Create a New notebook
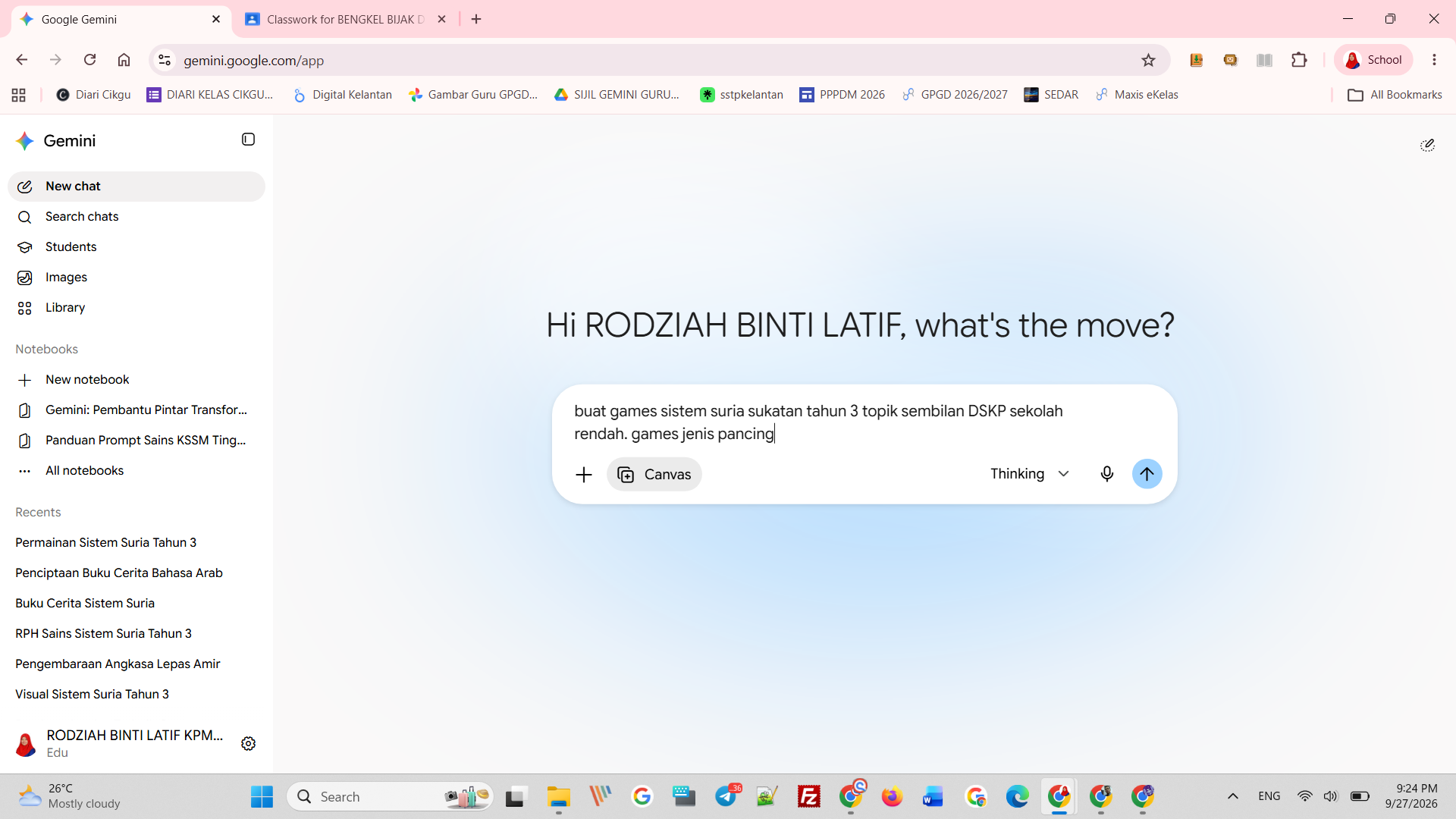The width and height of the screenshot is (1456, 819). [x=136, y=380]
